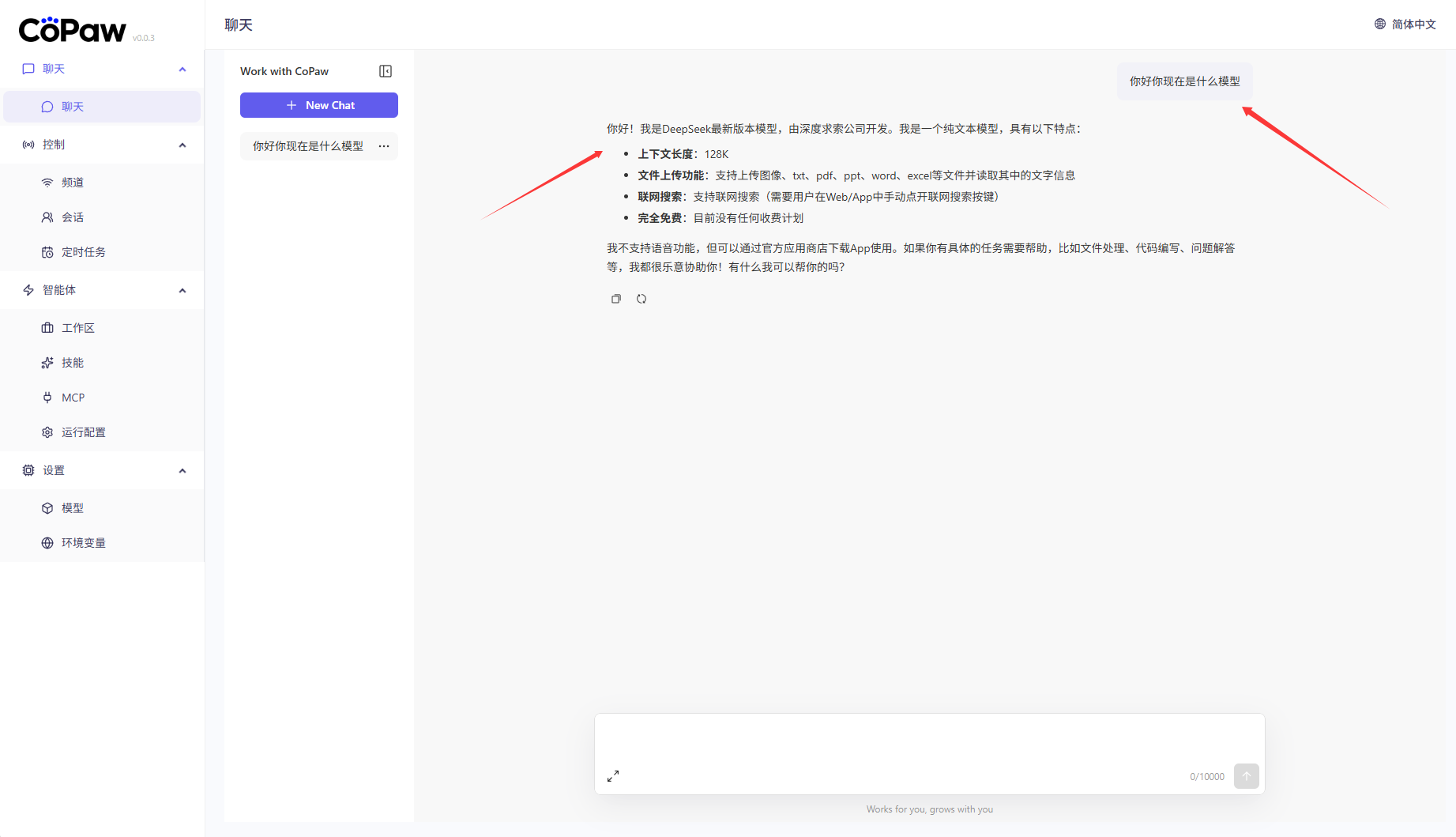Collapse the chat history sidebar panel
This screenshot has height=837, width=1456.
386,71
